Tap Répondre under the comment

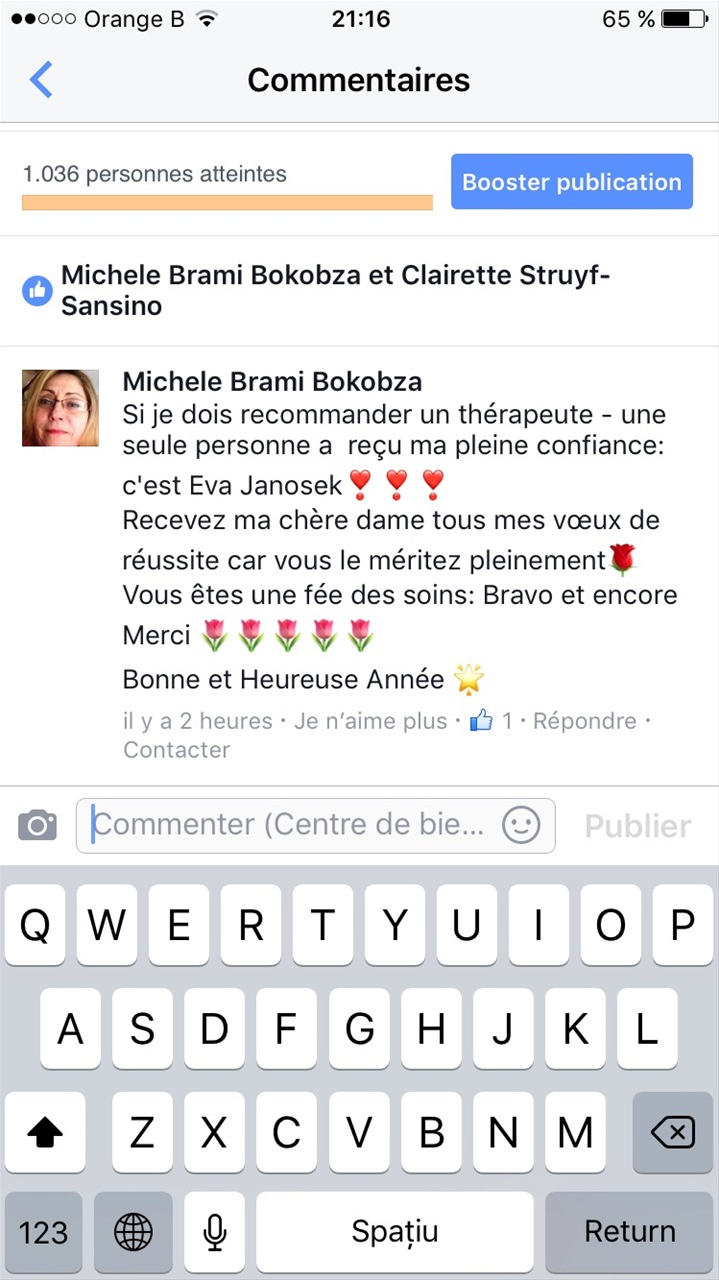585,721
